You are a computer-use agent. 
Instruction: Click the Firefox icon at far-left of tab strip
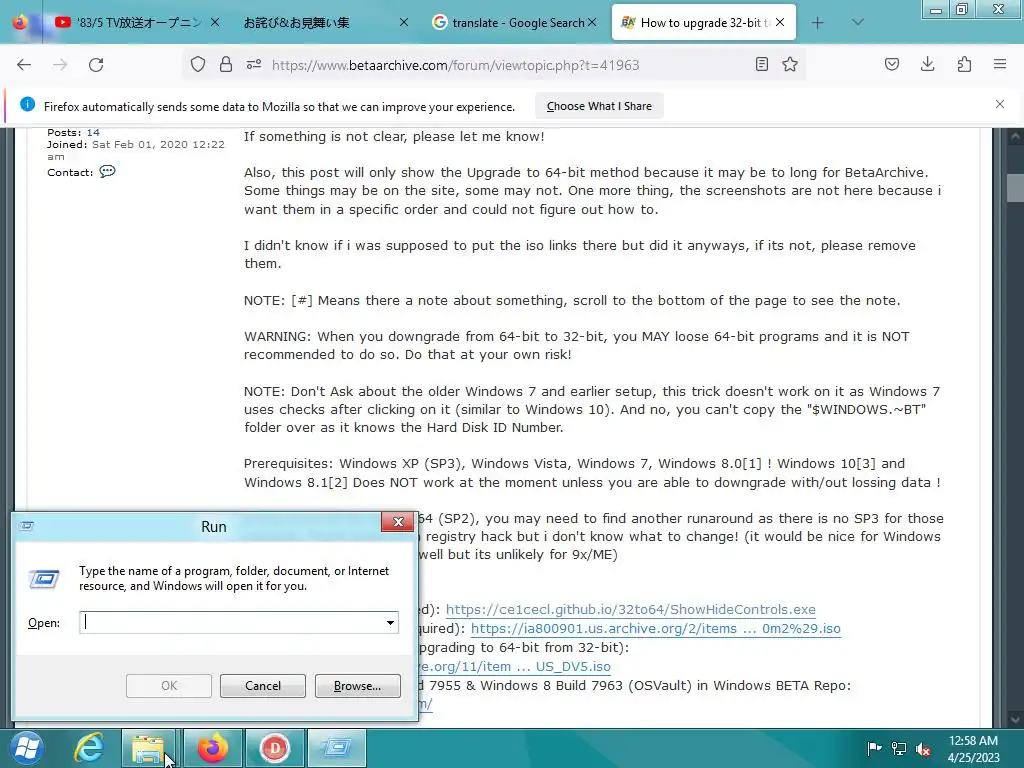(20, 23)
